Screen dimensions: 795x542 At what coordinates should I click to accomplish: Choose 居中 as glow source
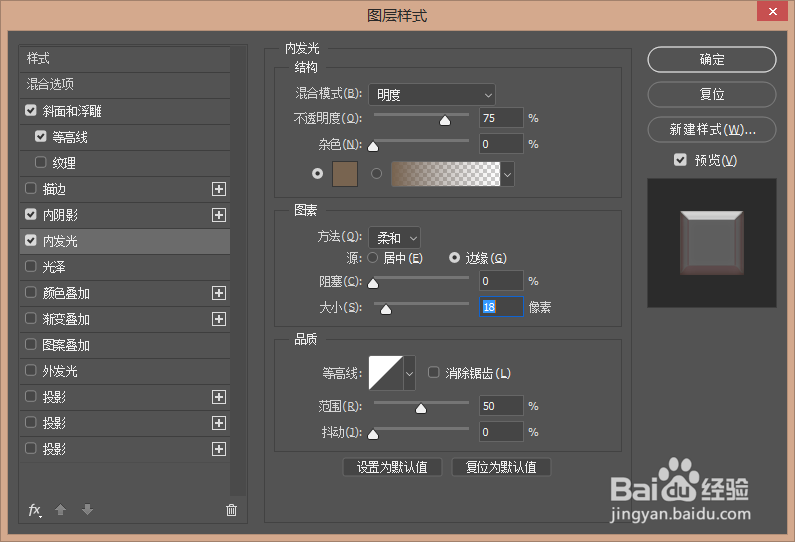373,258
